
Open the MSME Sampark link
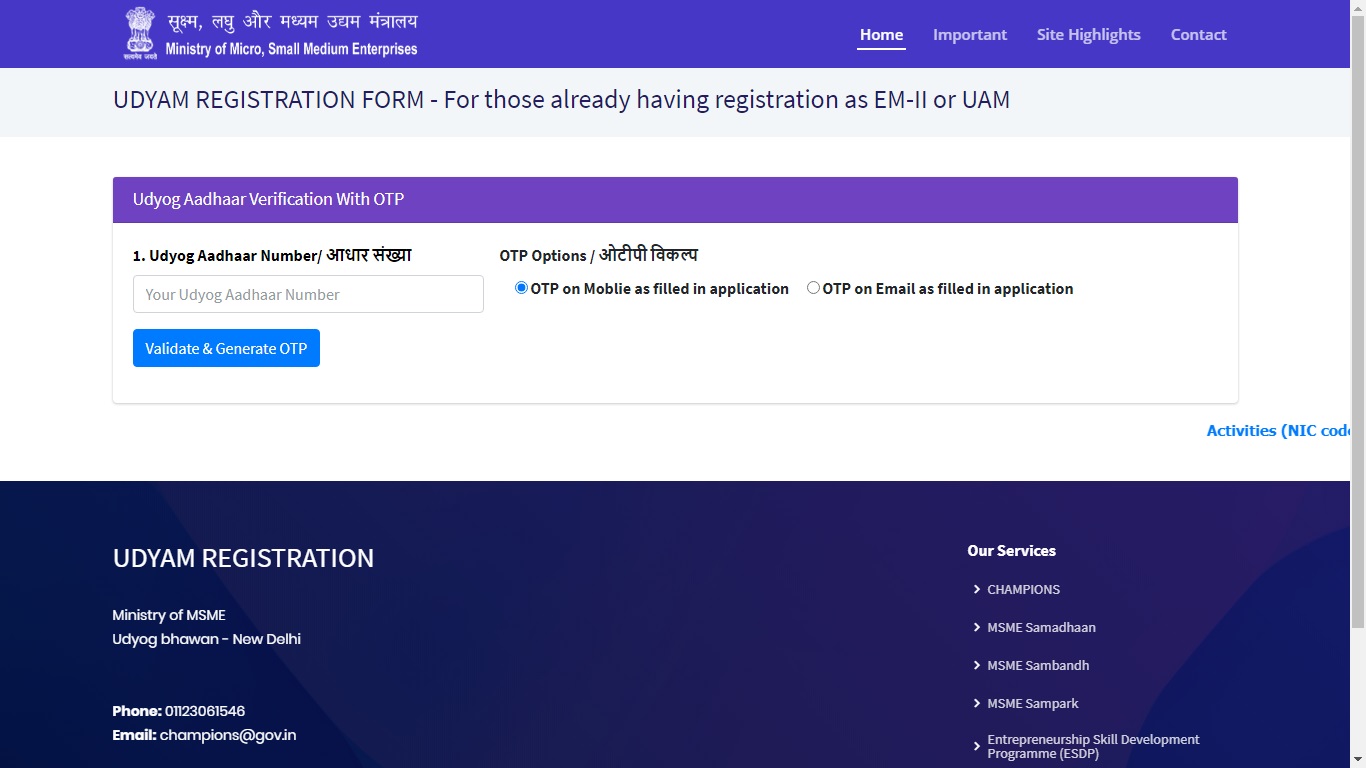[x=1033, y=703]
